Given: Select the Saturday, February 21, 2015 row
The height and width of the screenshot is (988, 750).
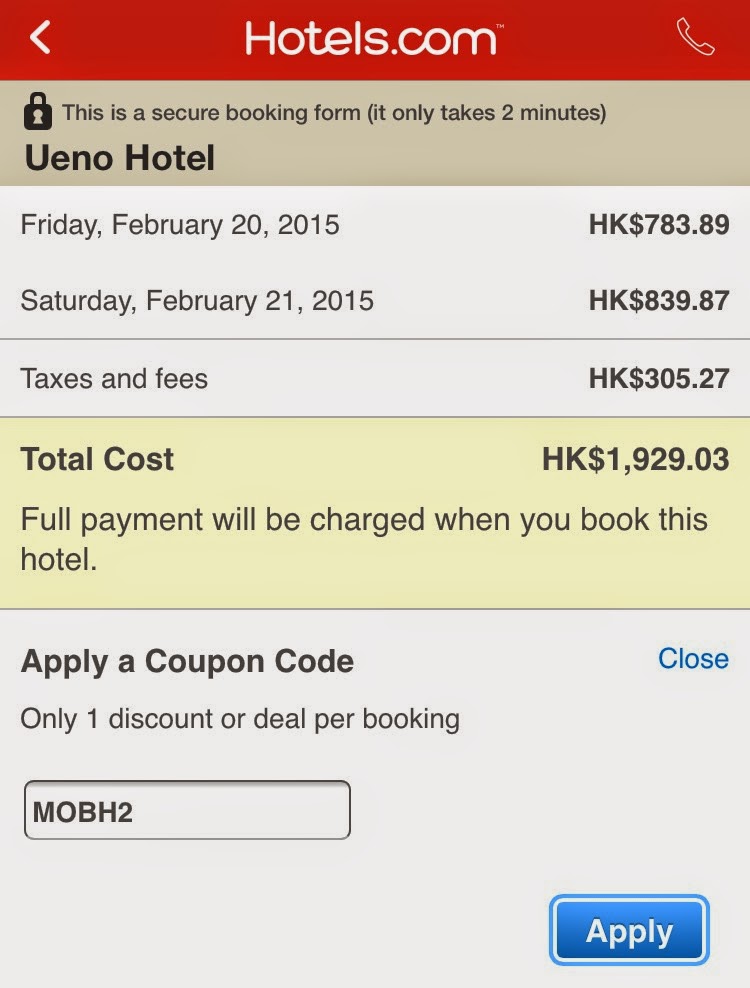Looking at the screenshot, I should [x=375, y=301].
